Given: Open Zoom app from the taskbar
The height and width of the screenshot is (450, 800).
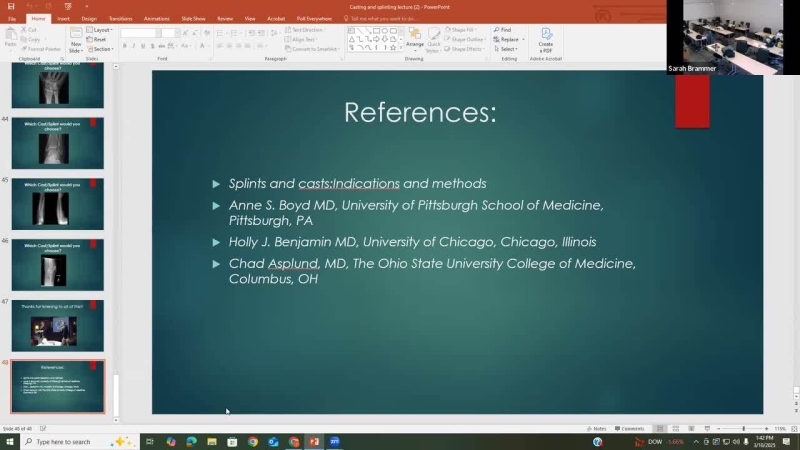Looking at the screenshot, I should pyautogui.click(x=335, y=441).
